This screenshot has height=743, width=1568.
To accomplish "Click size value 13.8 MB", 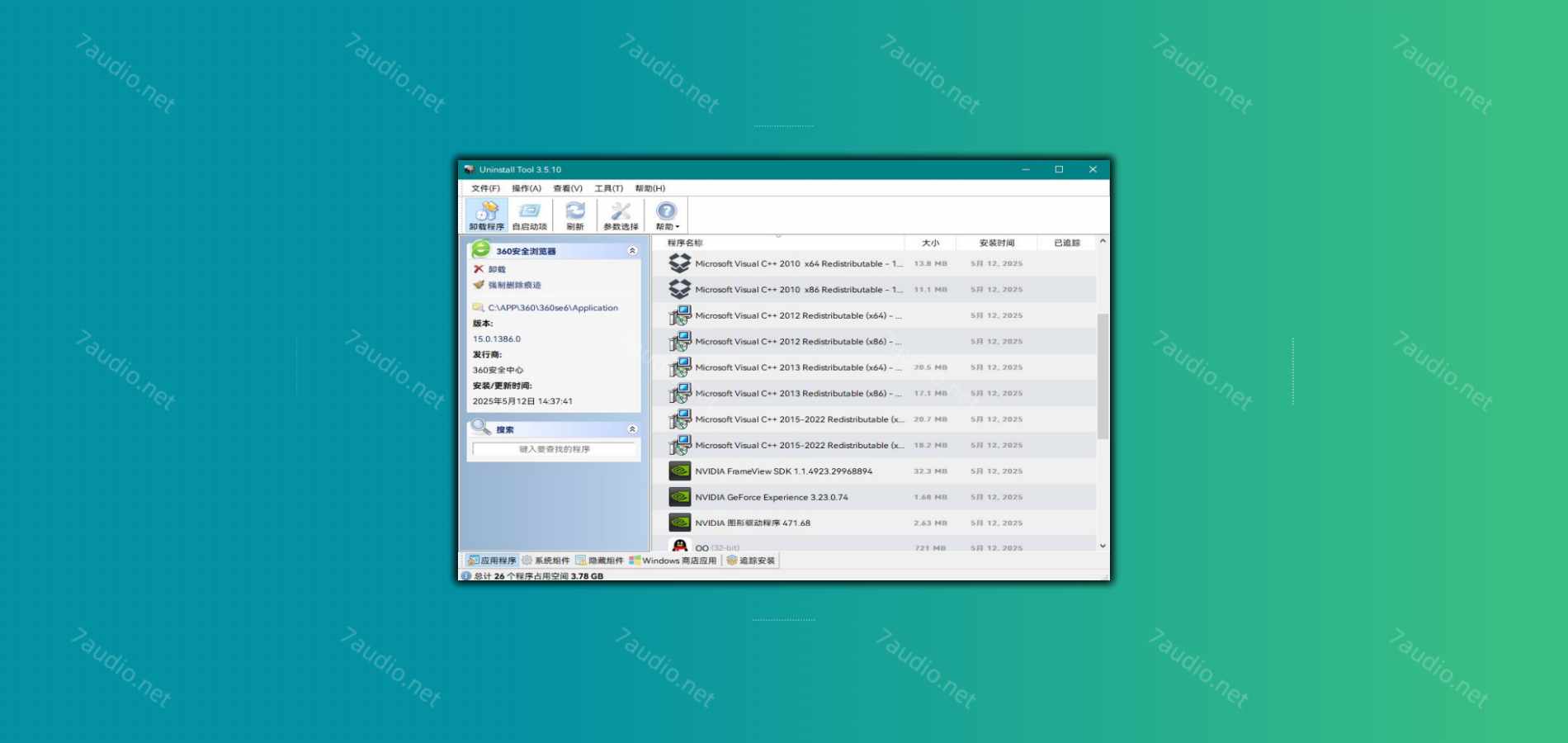I will click(930, 263).
